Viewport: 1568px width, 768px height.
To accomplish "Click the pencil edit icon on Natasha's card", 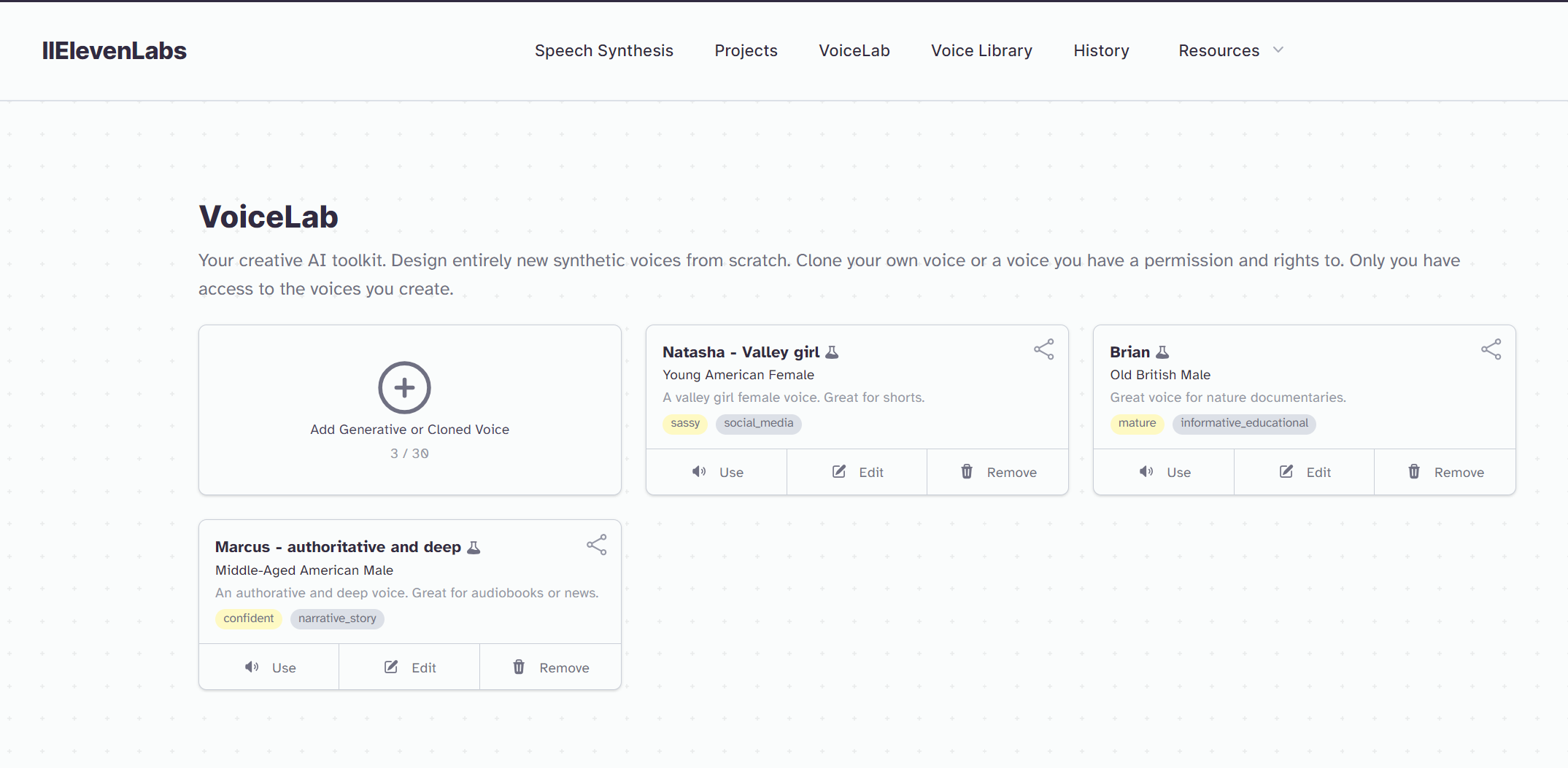I will tap(839, 472).
